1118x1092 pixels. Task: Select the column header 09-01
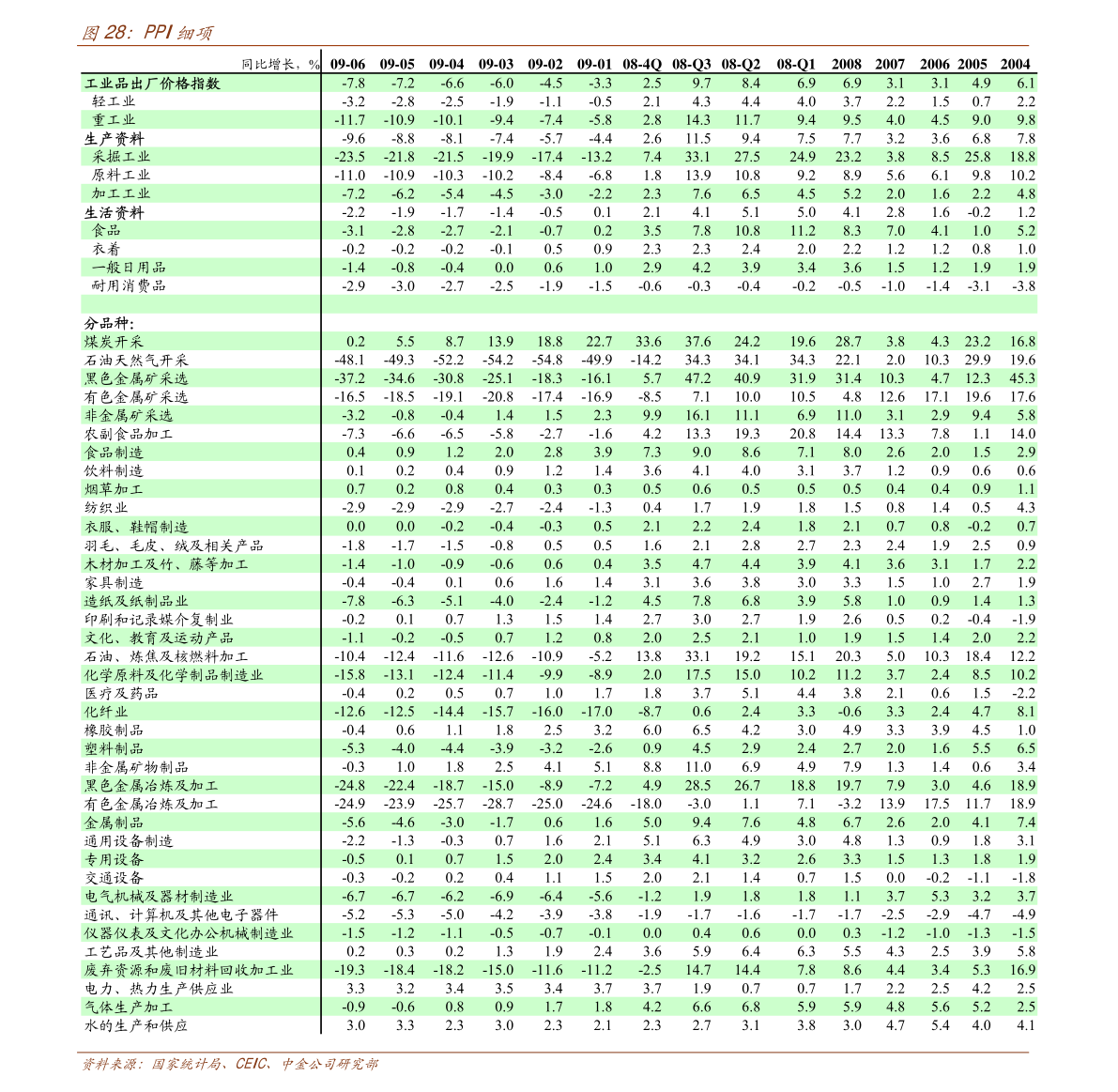tap(594, 64)
